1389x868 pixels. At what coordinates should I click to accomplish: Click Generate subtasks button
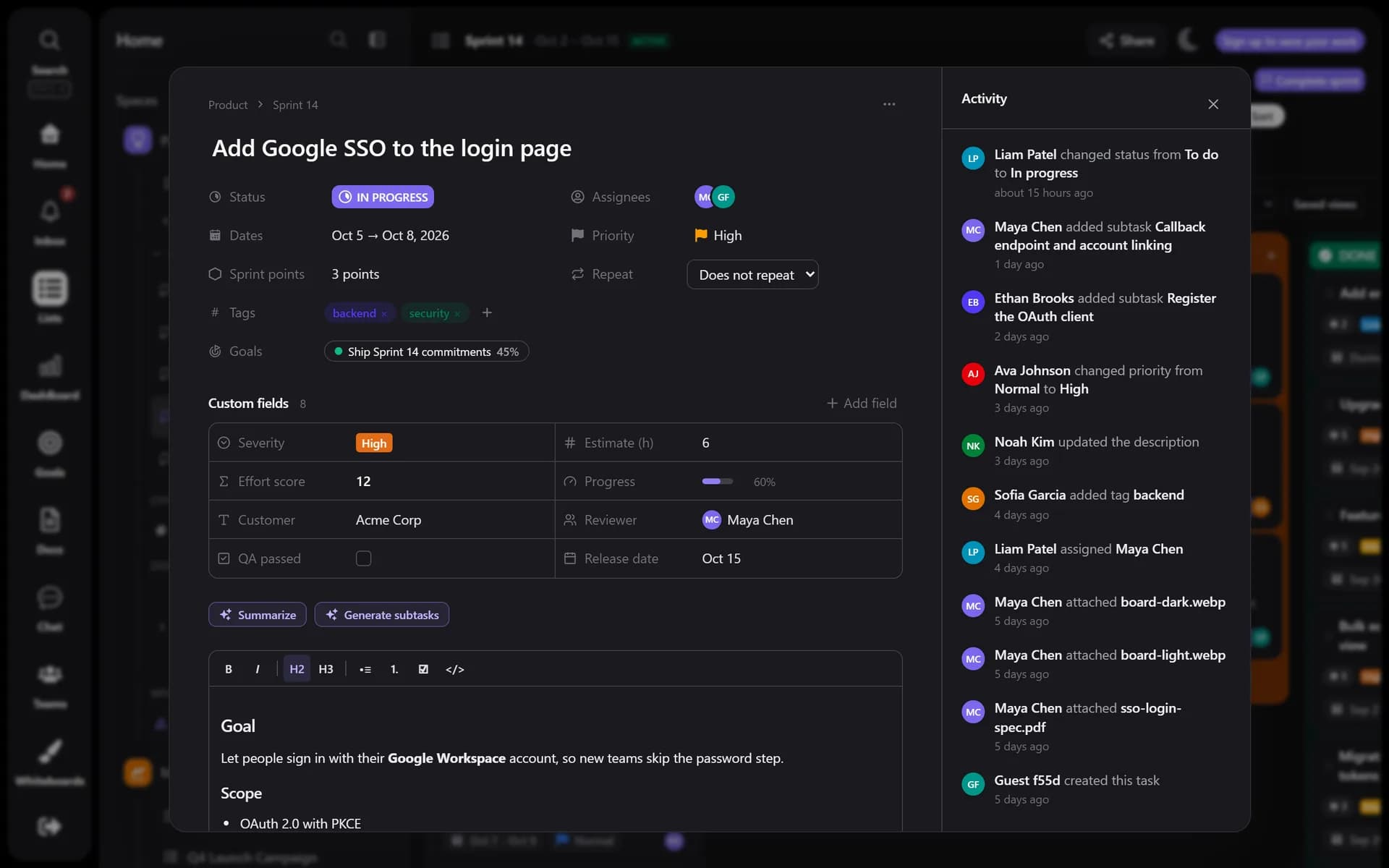pos(382,615)
